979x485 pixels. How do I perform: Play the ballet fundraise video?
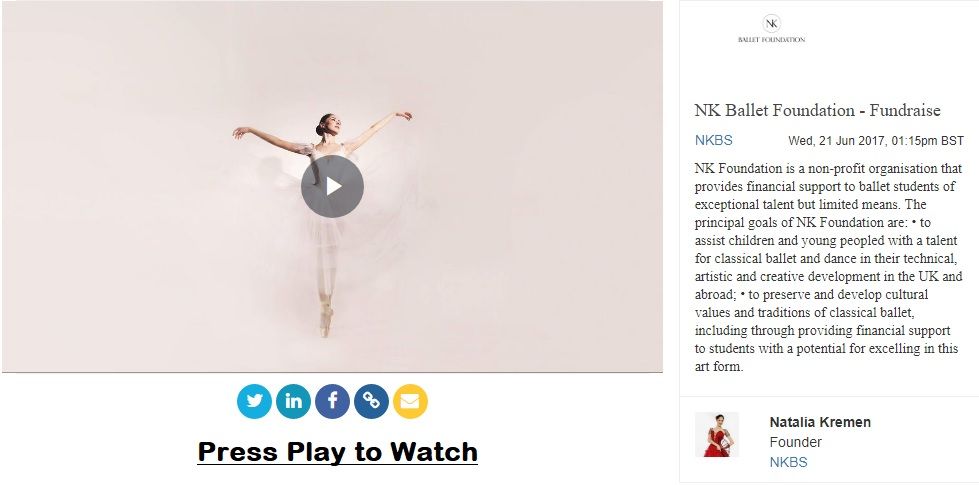tap(332, 186)
